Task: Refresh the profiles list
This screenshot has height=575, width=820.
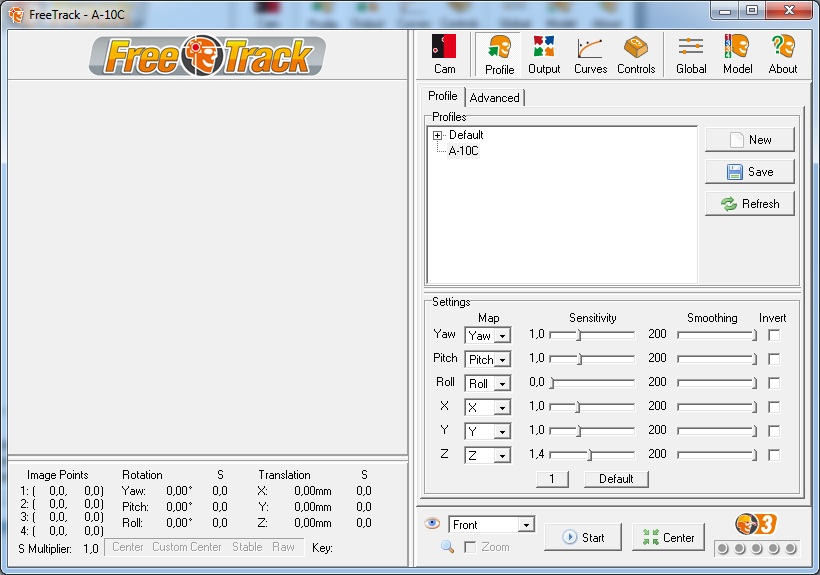Action: 749,203
